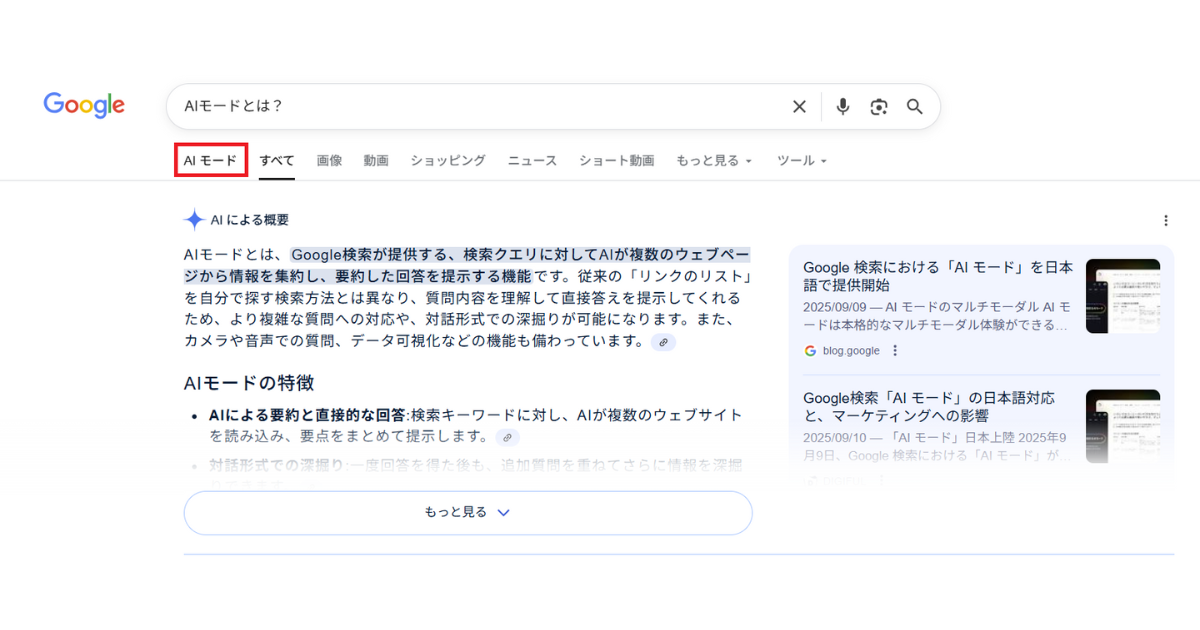
Task: Click the search magnifier icon
Action: click(914, 106)
